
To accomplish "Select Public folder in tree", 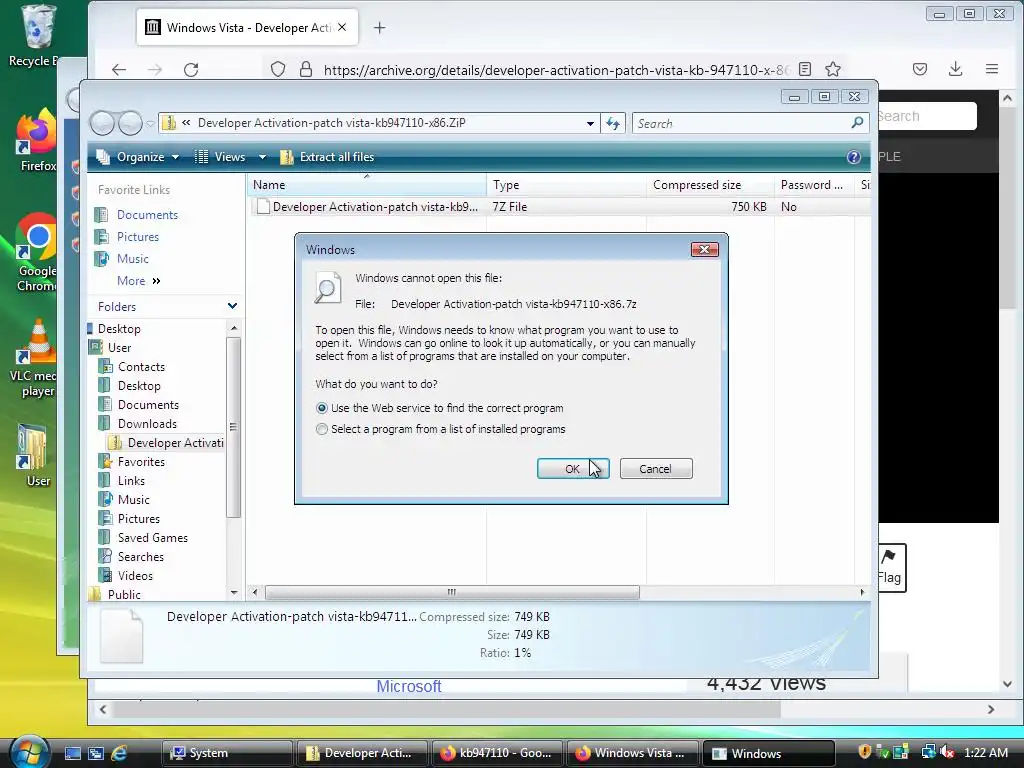I will click(x=123, y=594).
